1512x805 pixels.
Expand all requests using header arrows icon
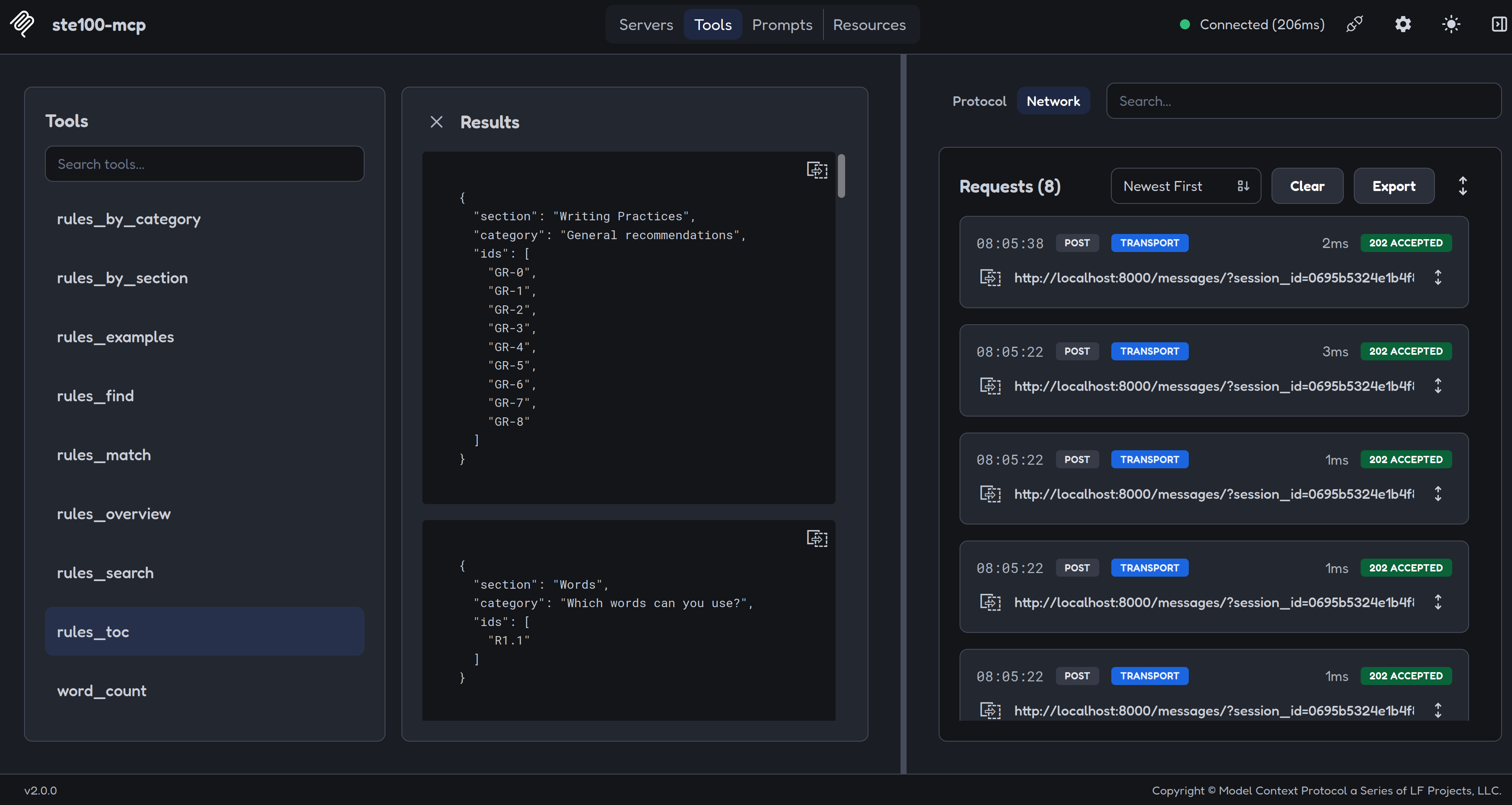tap(1463, 186)
